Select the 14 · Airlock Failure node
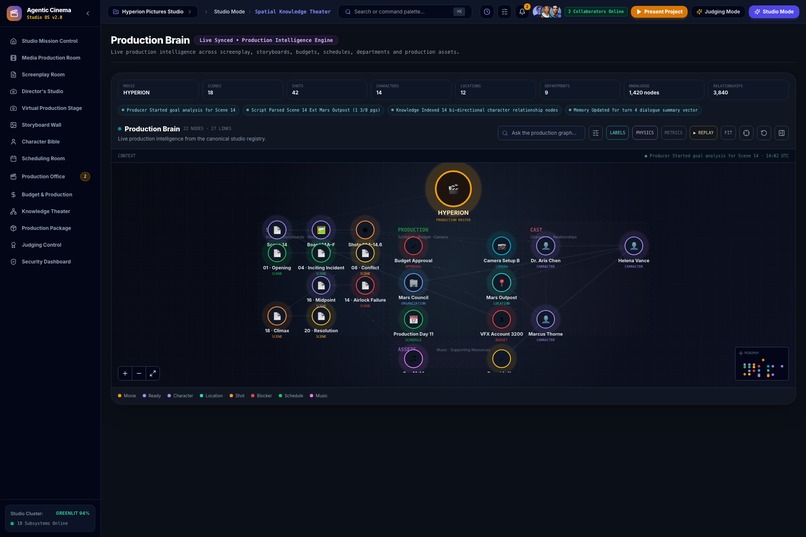This screenshot has width=806, height=537. [365, 286]
